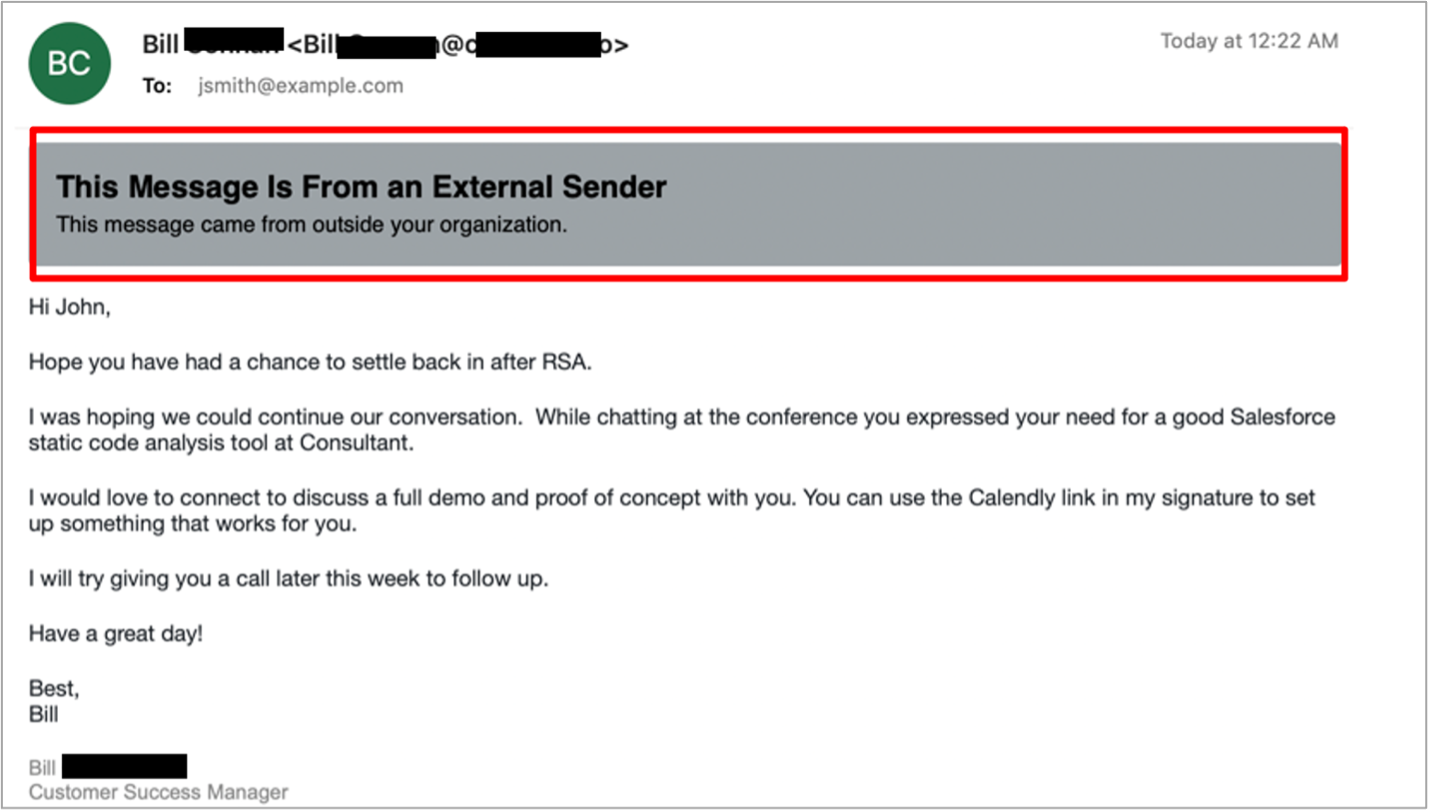Click "static code analysis tool at Consultant" line
Image resolution: width=1430 pixels, height=812 pixels.
pyautogui.click(x=220, y=443)
